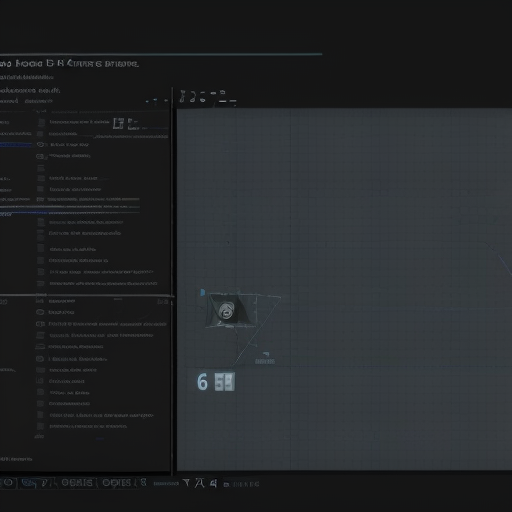Click the circle icon in the bottom bar

click(x=8, y=482)
